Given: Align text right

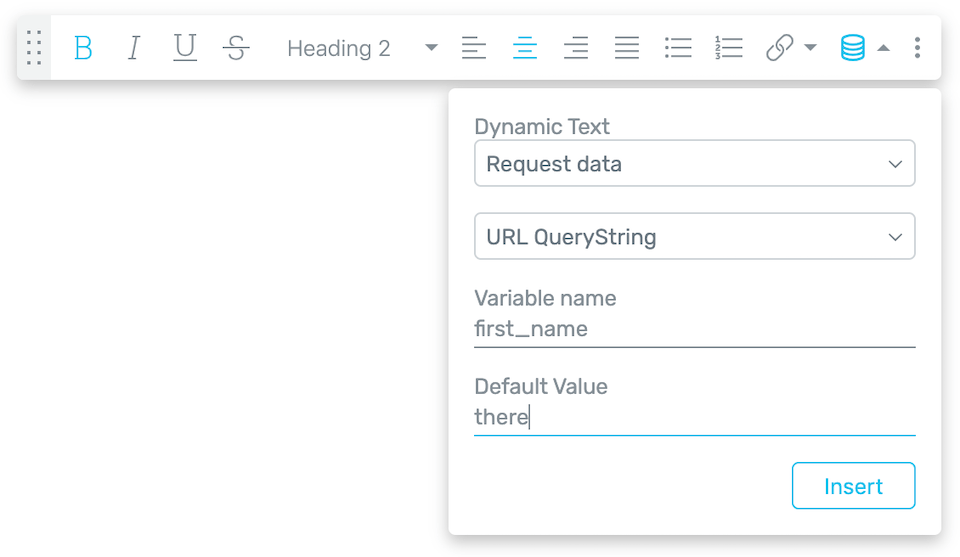Looking at the screenshot, I should click(x=576, y=48).
